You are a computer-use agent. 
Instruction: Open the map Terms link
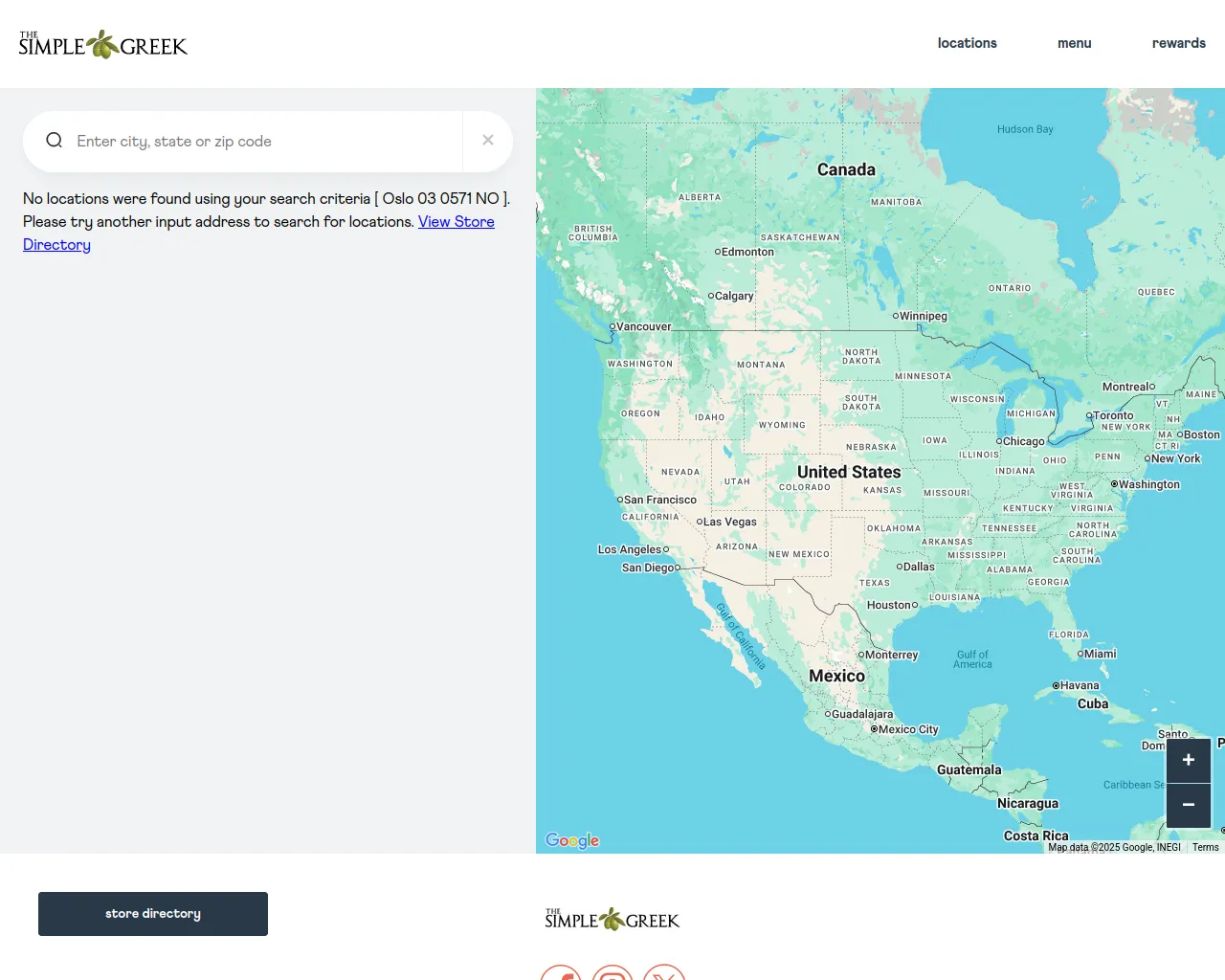click(x=1205, y=847)
